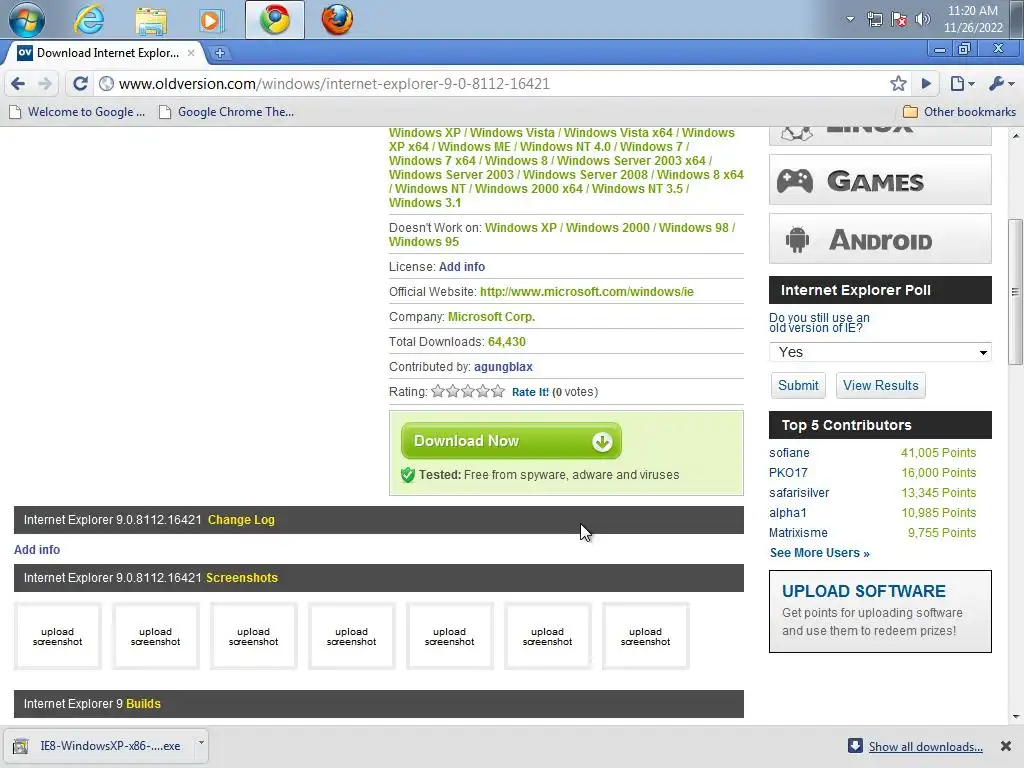Visit the official microsoft.com/windows/ie website
Viewport: 1024px width, 768px height.
[586, 292]
